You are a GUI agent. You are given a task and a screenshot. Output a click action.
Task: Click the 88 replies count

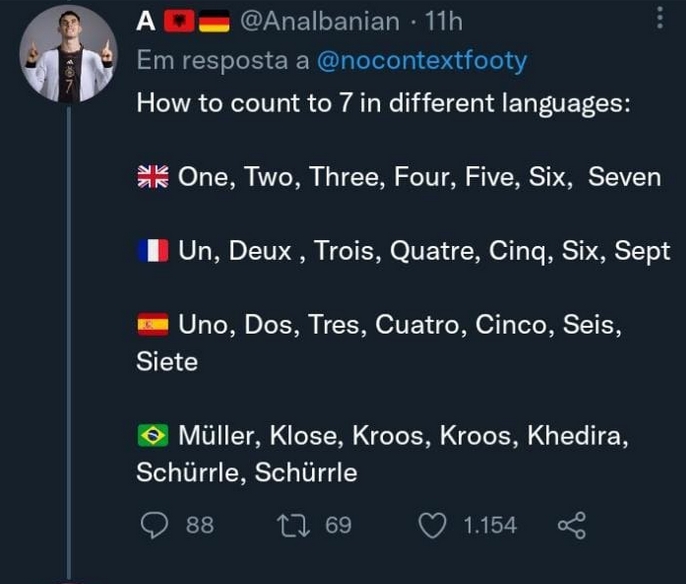coord(200,524)
